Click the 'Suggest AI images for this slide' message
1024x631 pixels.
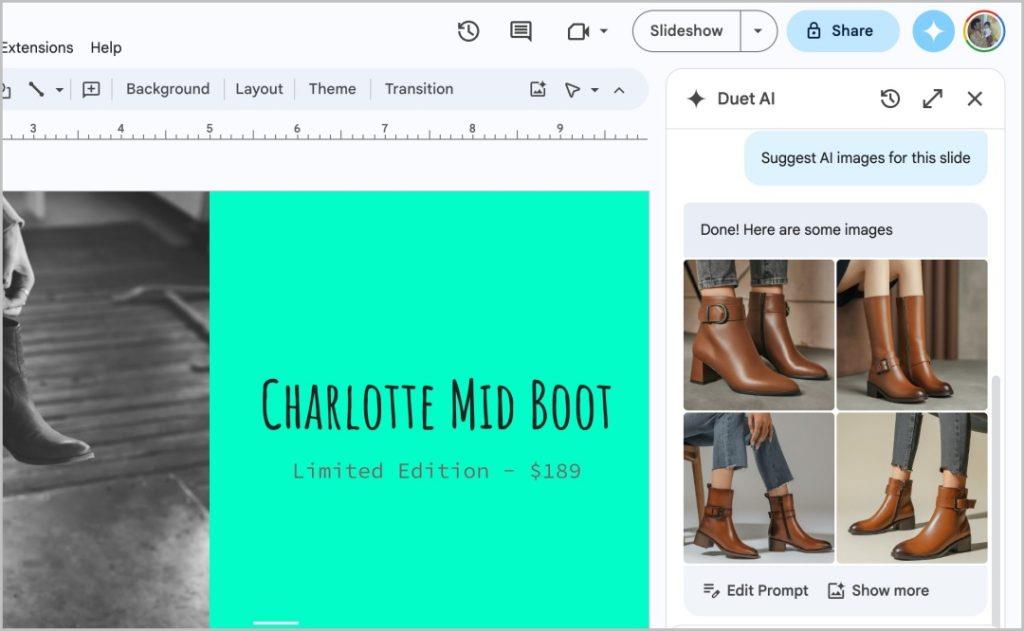[865, 158]
